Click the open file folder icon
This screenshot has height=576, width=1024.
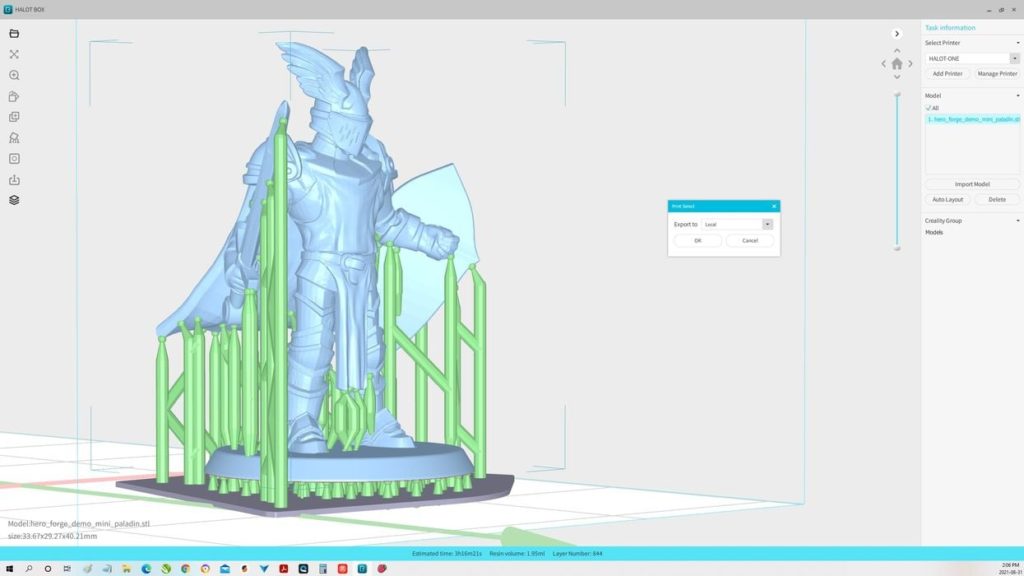(x=14, y=34)
